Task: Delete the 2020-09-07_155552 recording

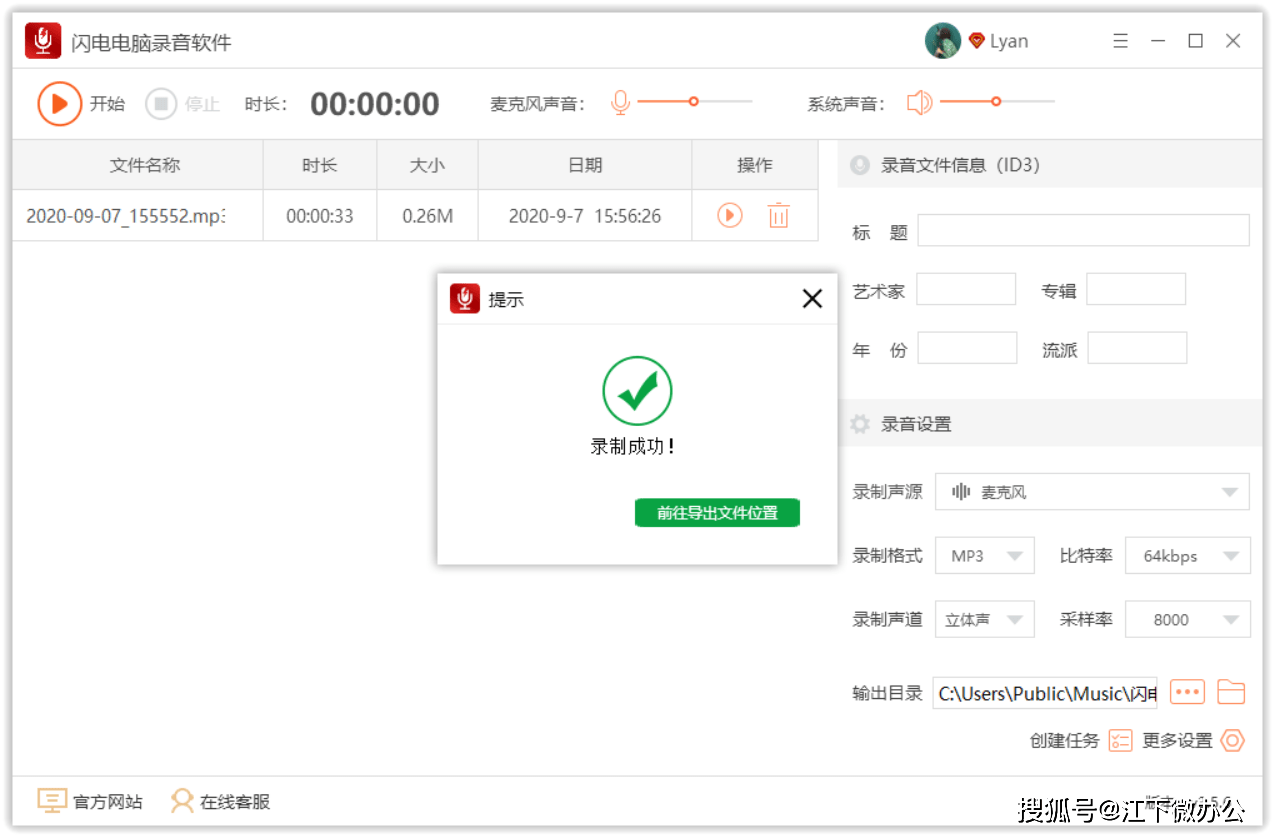Action: 778,215
